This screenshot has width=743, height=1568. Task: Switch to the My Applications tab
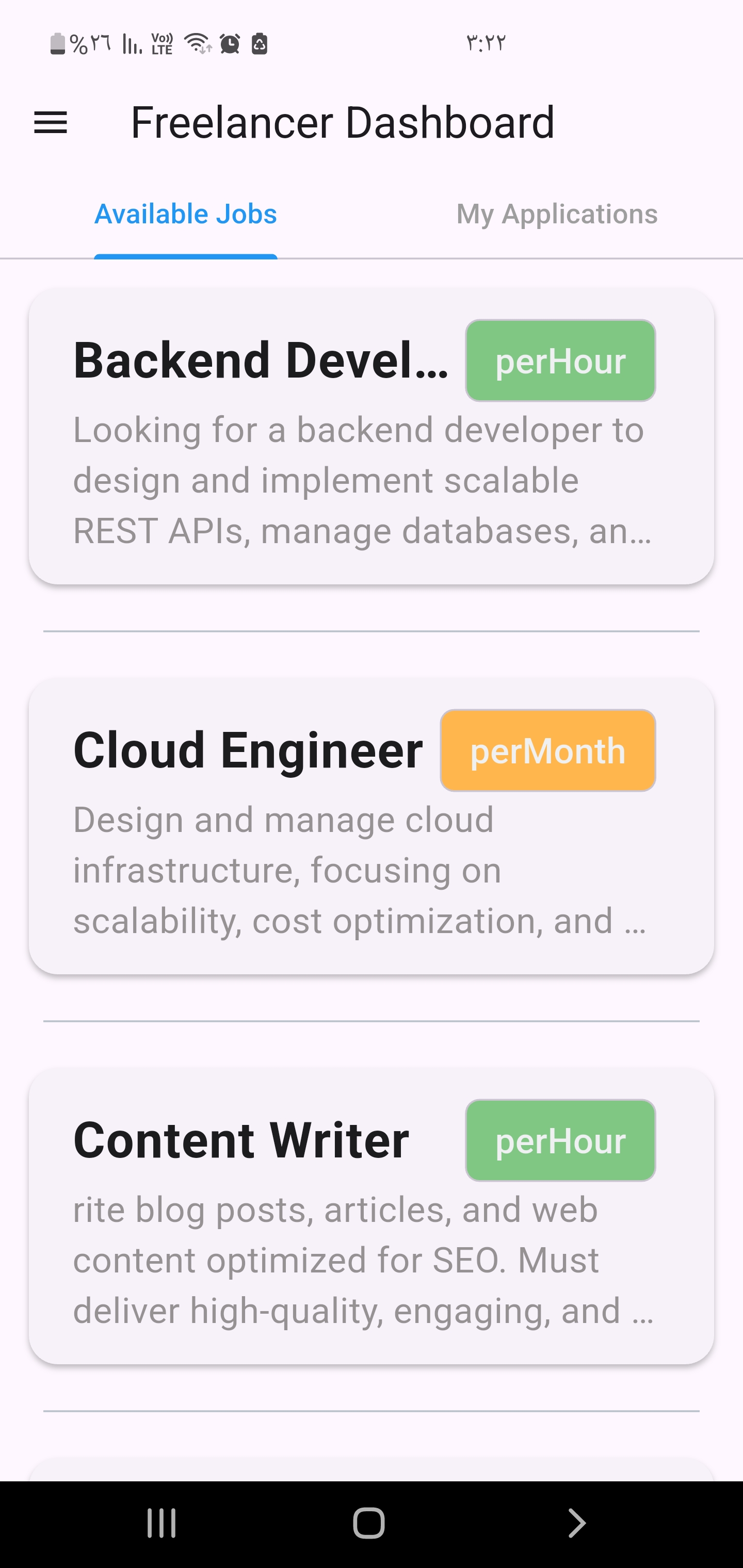[557, 214]
